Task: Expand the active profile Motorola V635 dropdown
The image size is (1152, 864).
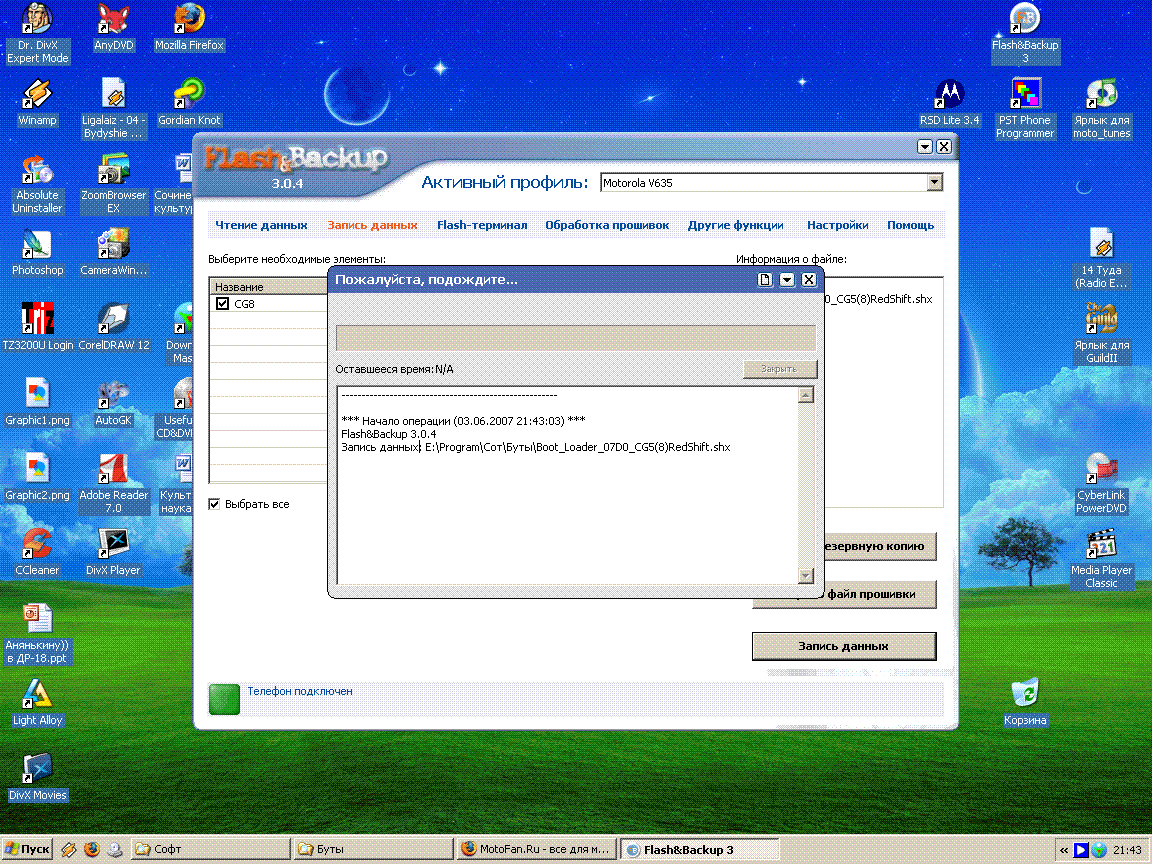Action: point(935,182)
